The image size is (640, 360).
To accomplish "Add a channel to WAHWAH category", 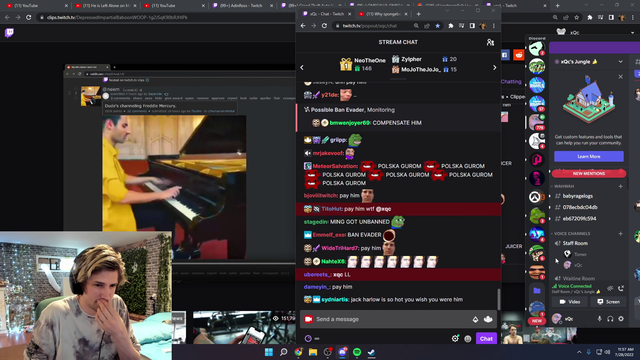I will (x=620, y=186).
